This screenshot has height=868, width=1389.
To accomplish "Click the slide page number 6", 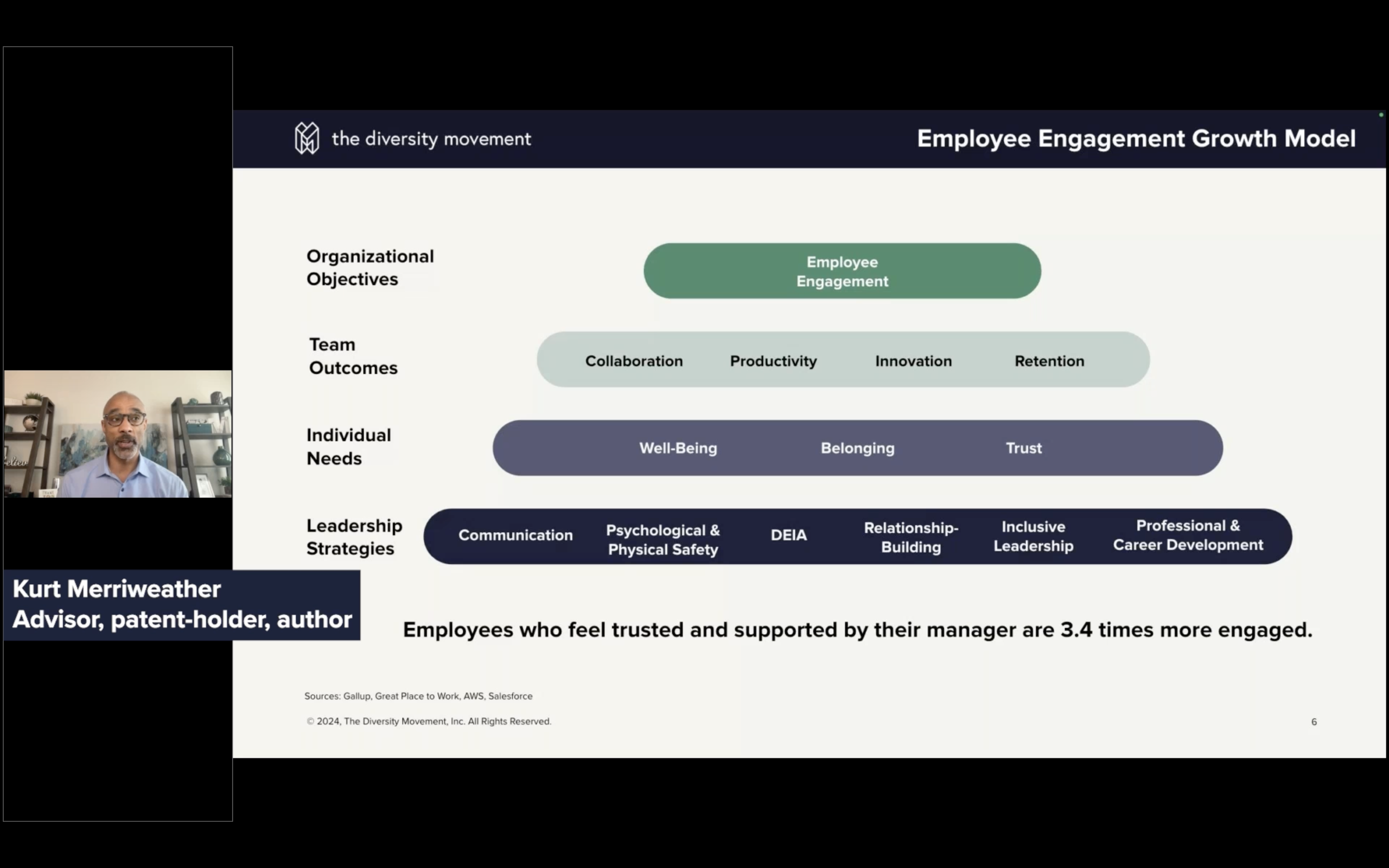I will coord(1314,722).
